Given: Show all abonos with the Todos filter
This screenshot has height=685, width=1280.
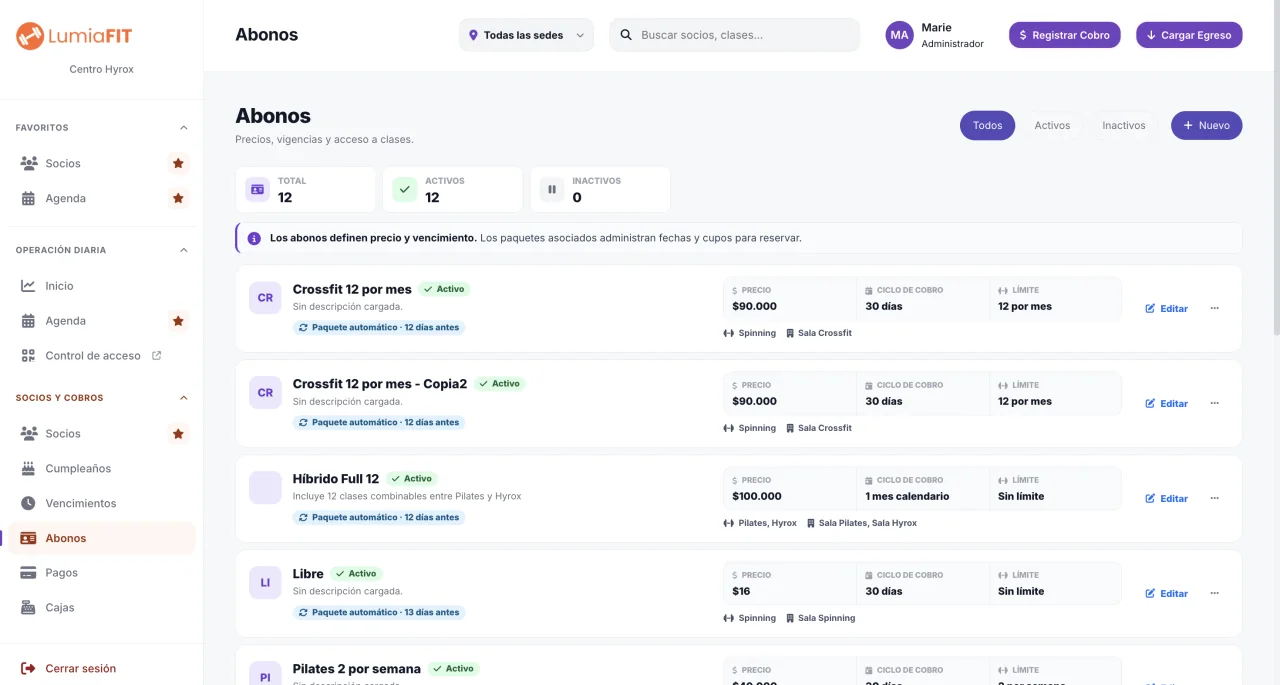Looking at the screenshot, I should 987,125.
